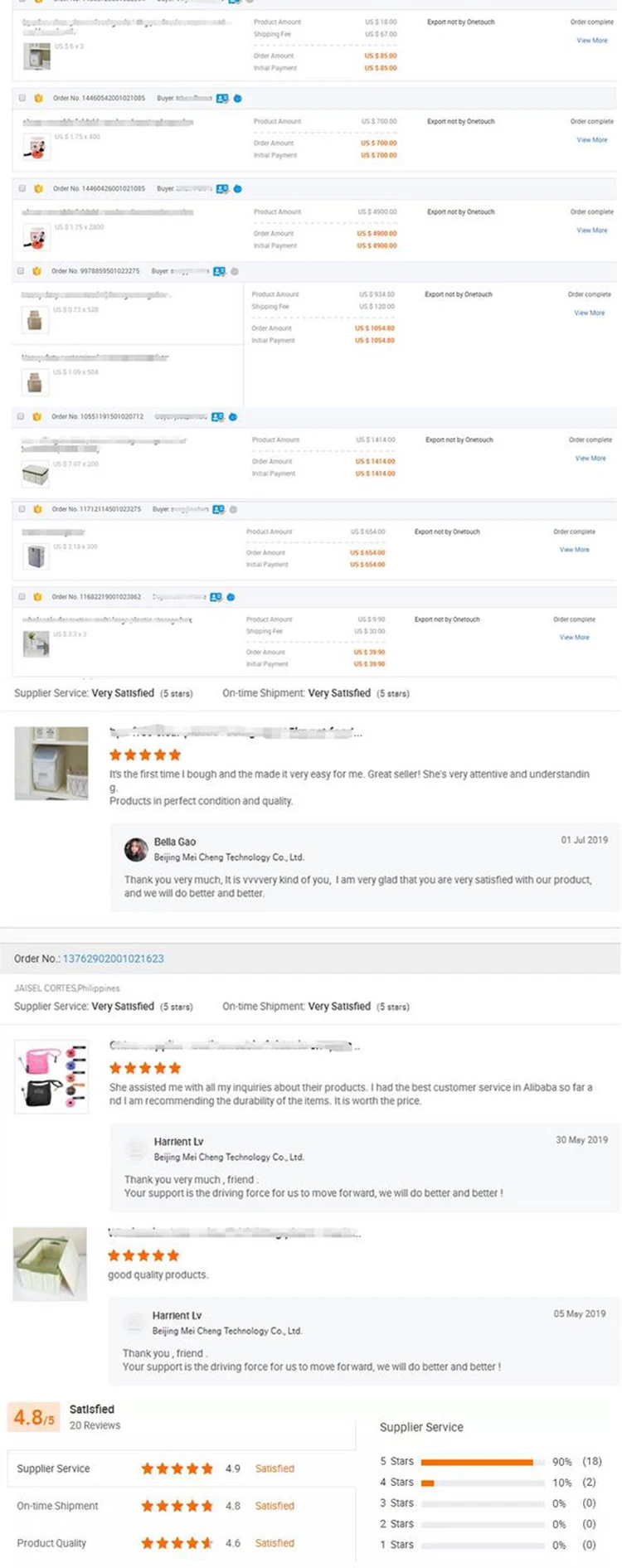Open order number link 13762902001021623
622x1568 pixels.
[x=113, y=959]
